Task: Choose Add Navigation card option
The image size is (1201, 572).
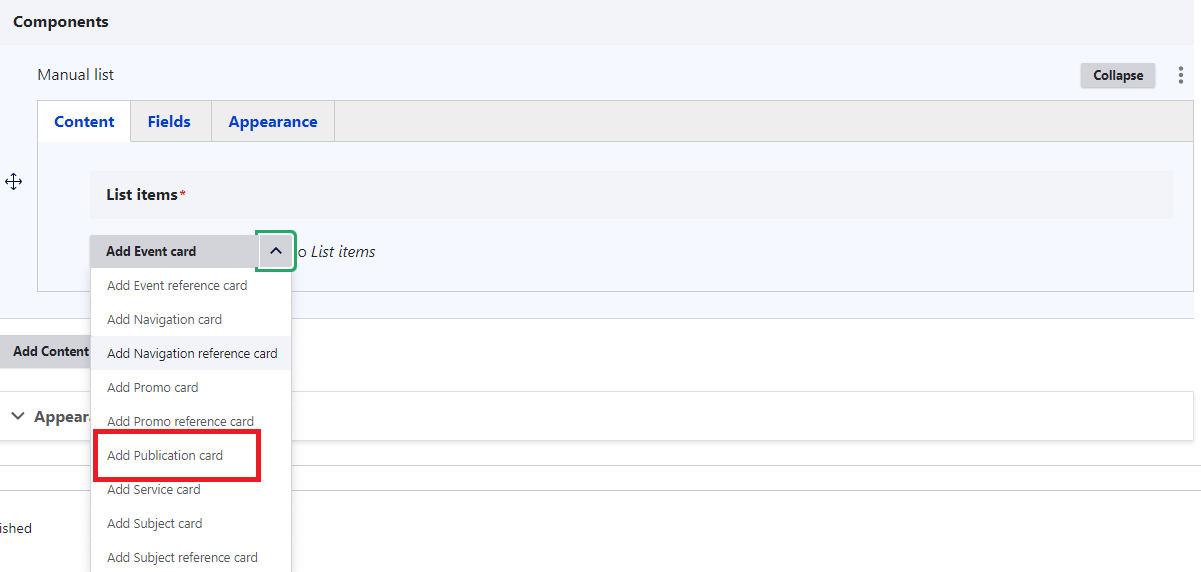Action: point(164,319)
